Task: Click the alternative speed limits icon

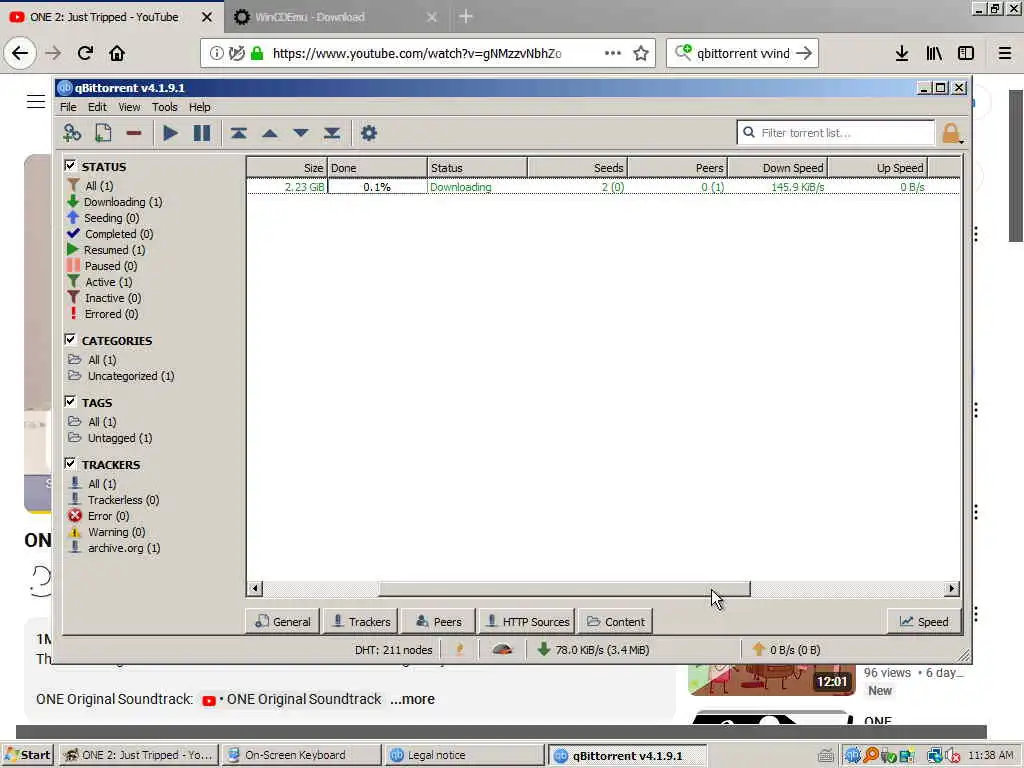Action: 502,649
